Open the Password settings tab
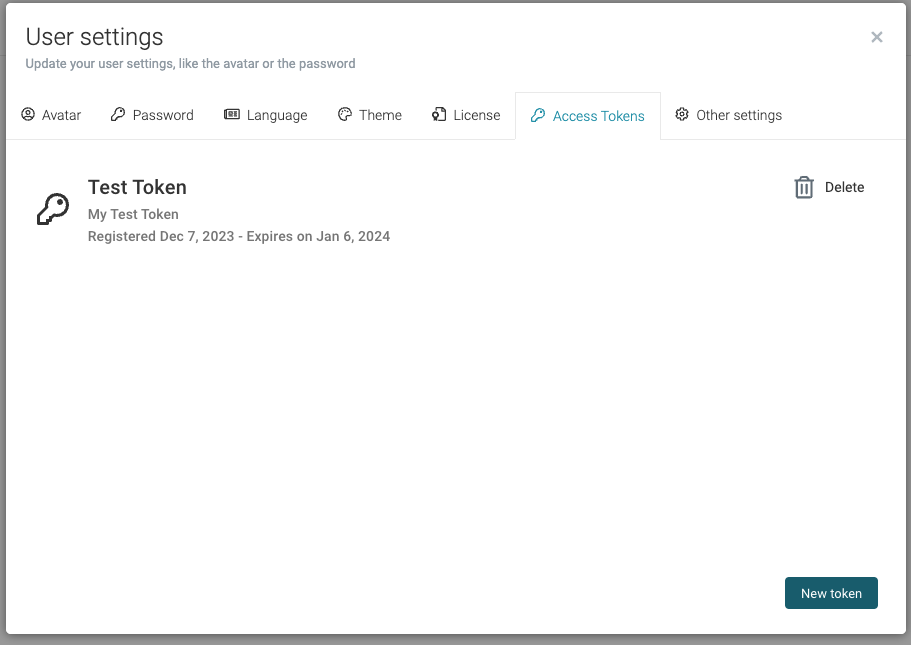911x645 pixels. coord(152,114)
